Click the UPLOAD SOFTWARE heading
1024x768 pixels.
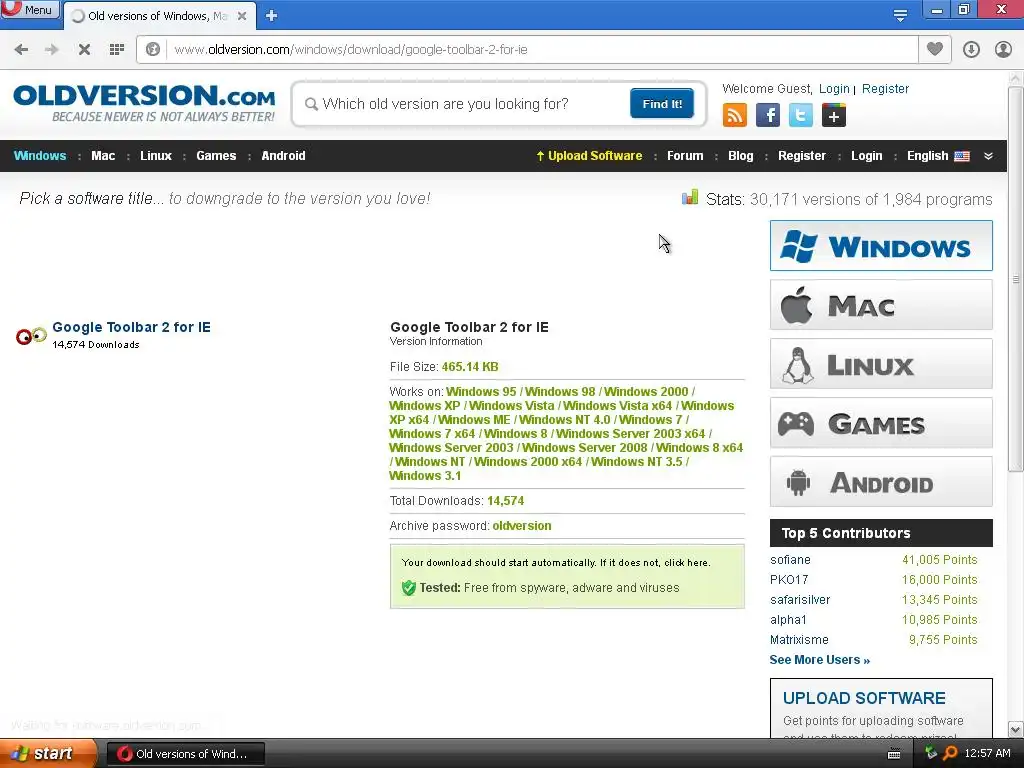pos(864,698)
